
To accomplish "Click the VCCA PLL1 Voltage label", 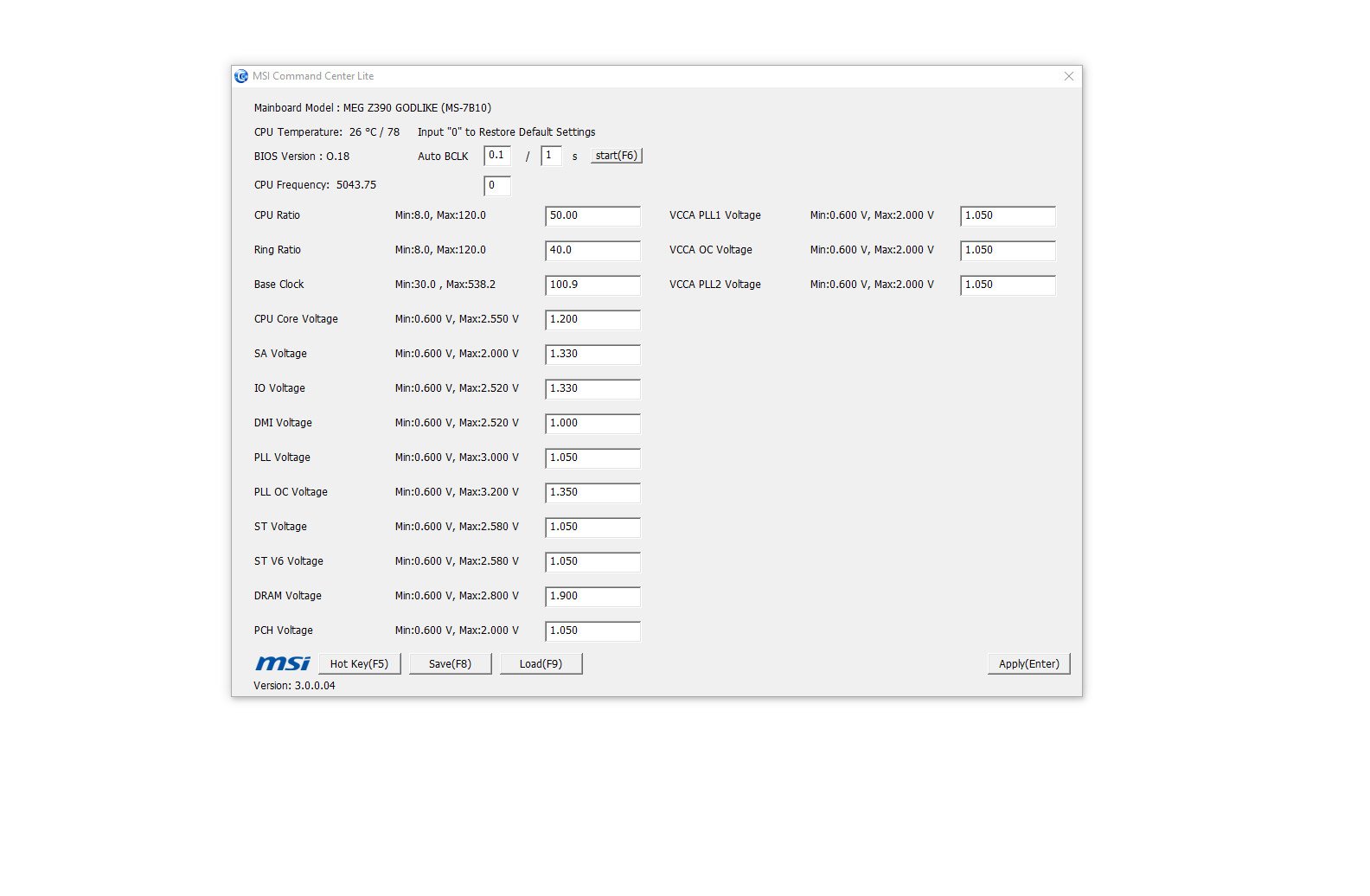I will coord(715,215).
